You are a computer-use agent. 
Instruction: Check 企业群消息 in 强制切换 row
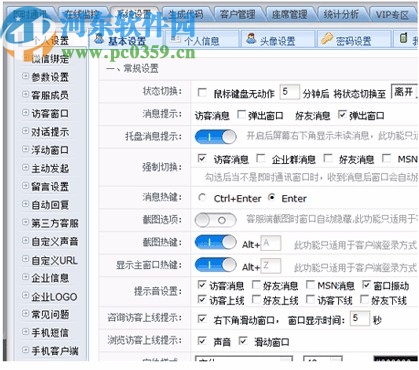tap(261, 158)
